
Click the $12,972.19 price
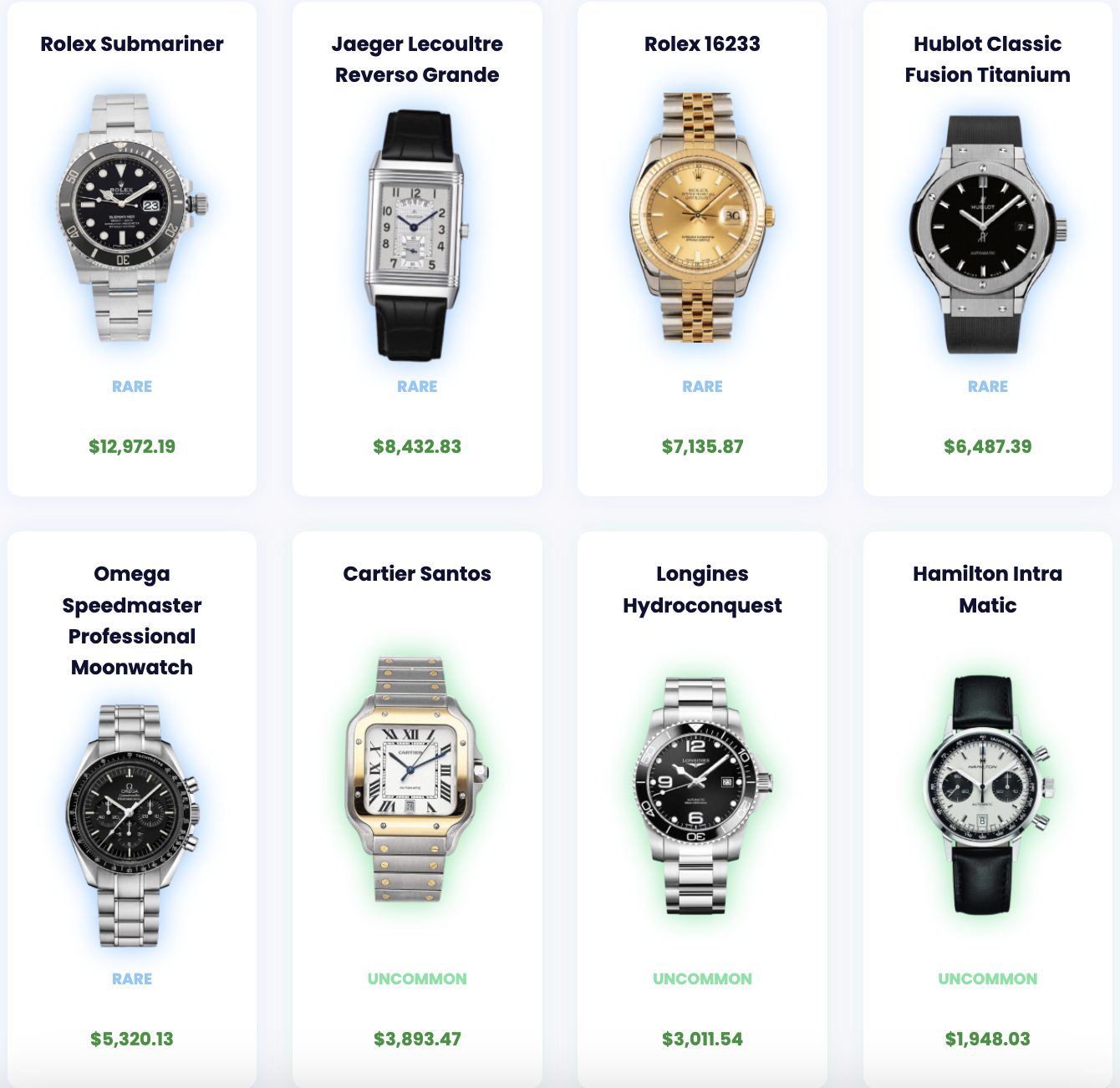tap(132, 446)
